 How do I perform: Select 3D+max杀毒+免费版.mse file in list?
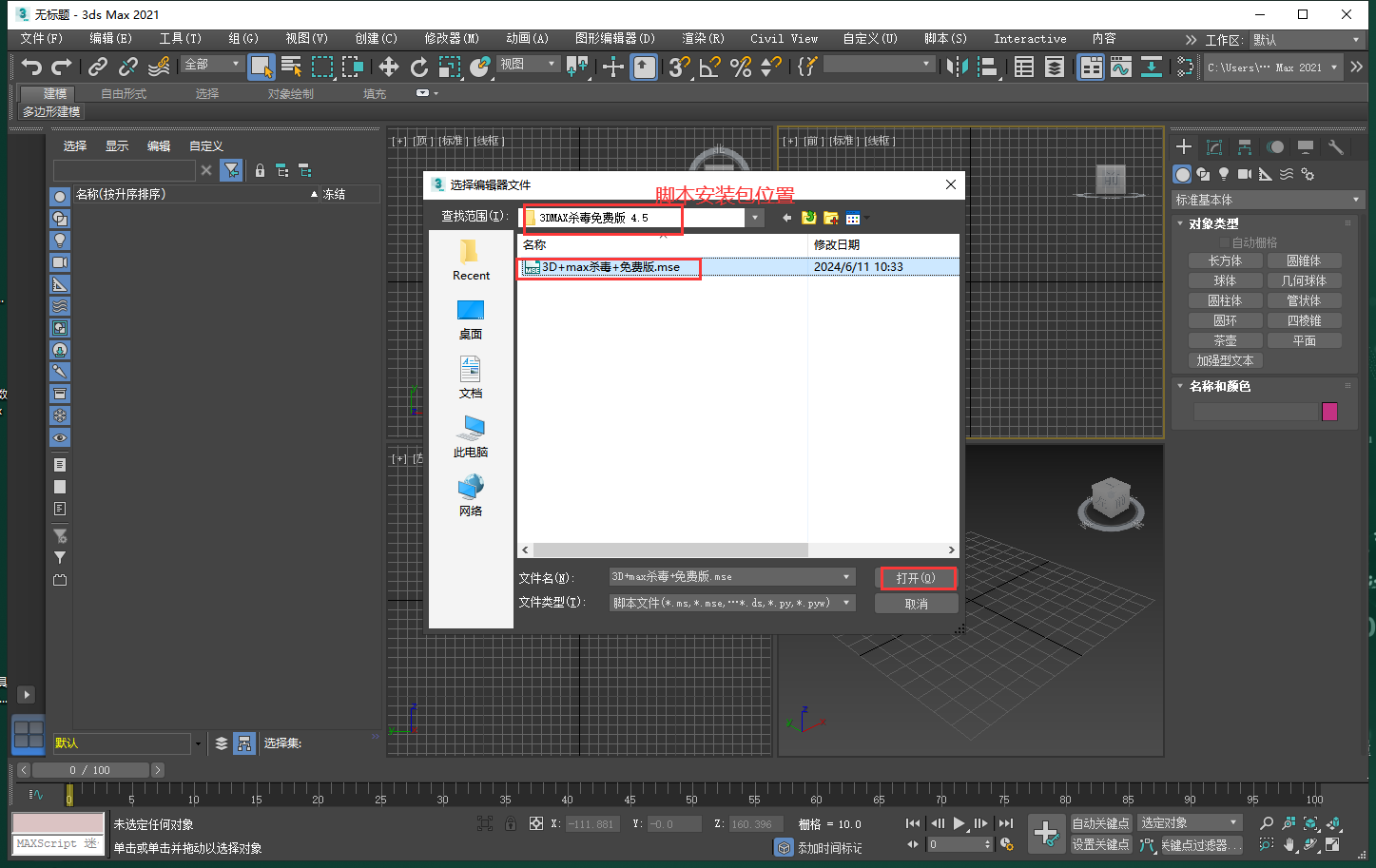(x=610, y=267)
